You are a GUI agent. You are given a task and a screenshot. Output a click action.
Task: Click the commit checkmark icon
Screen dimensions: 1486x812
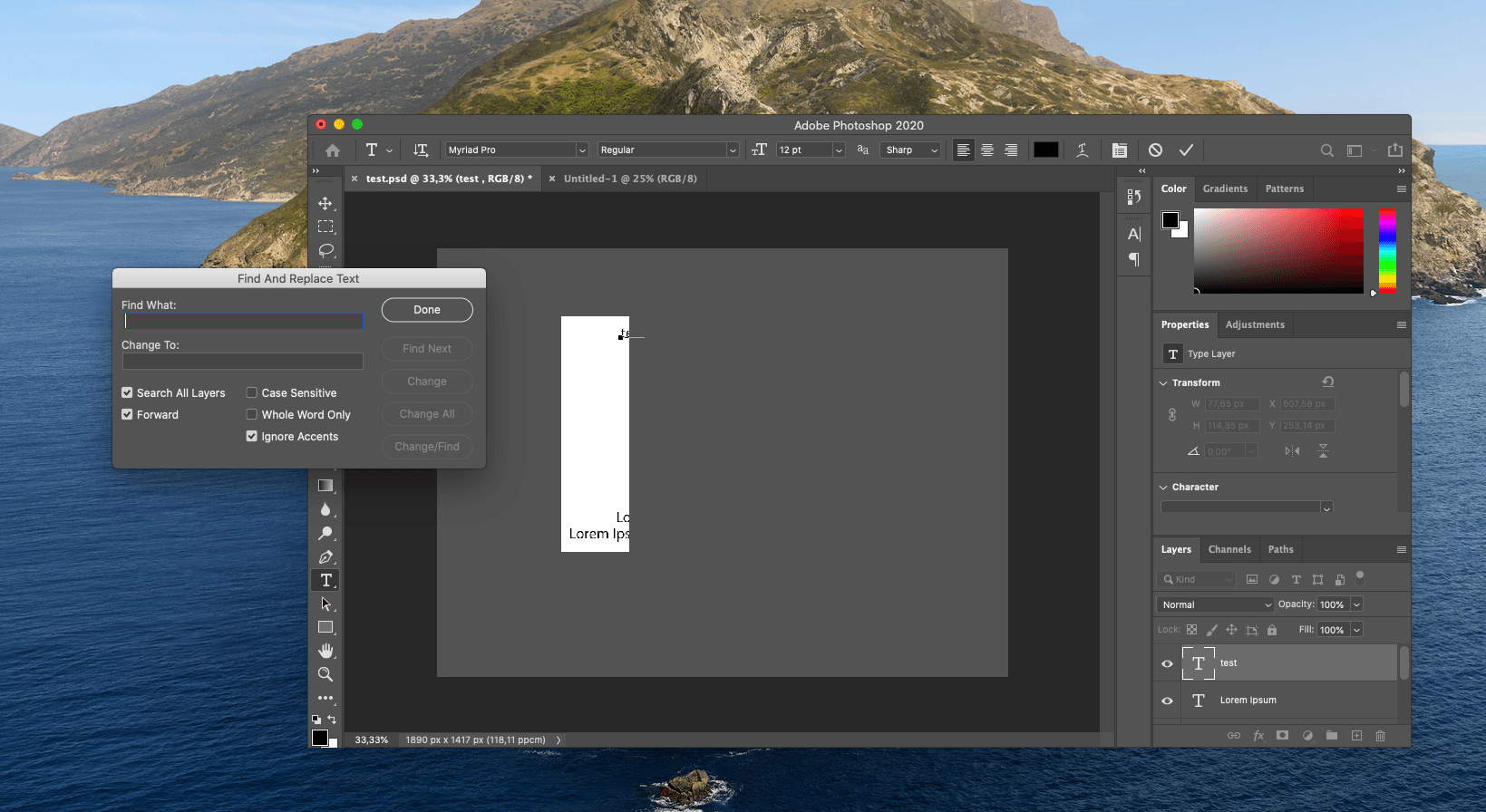click(1186, 150)
